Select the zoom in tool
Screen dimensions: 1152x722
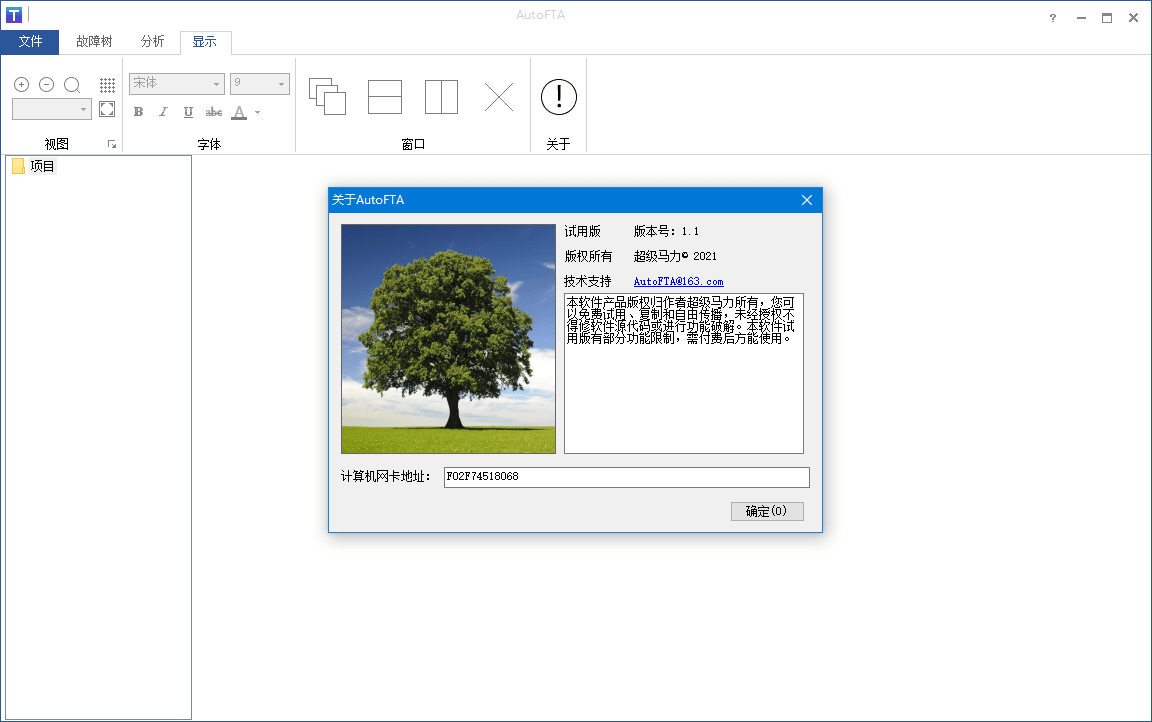pyautogui.click(x=21, y=85)
